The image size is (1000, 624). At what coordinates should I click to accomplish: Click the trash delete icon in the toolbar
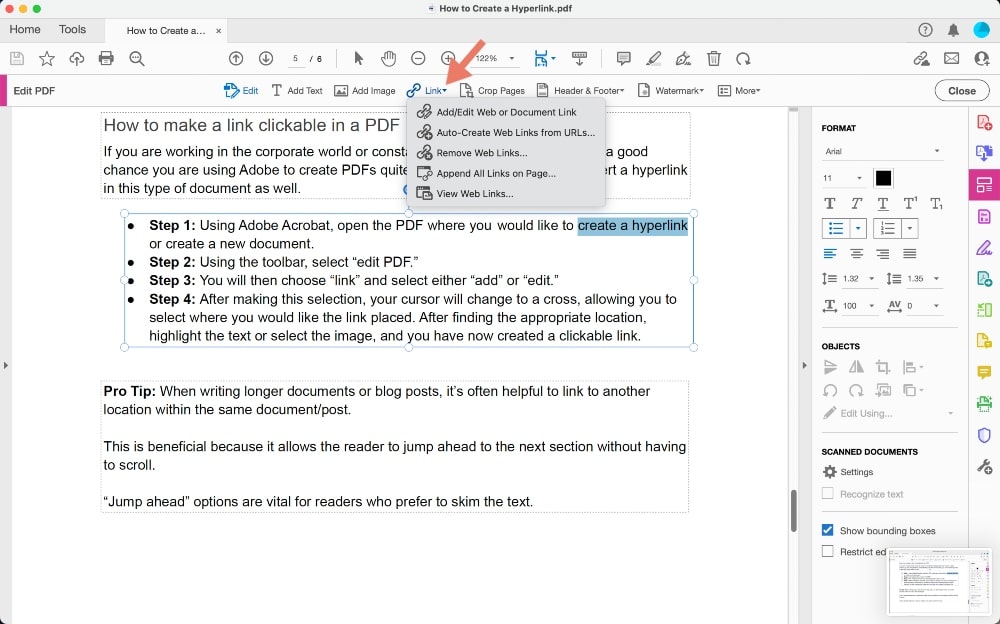[x=714, y=58]
